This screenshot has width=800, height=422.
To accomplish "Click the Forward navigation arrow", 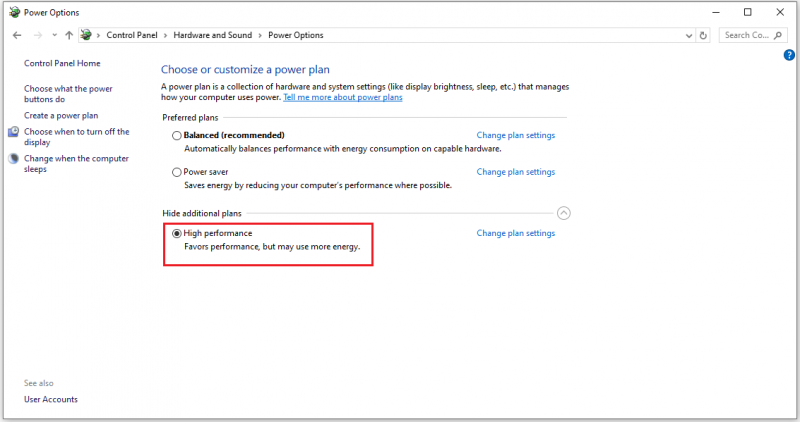I will pos(38,35).
